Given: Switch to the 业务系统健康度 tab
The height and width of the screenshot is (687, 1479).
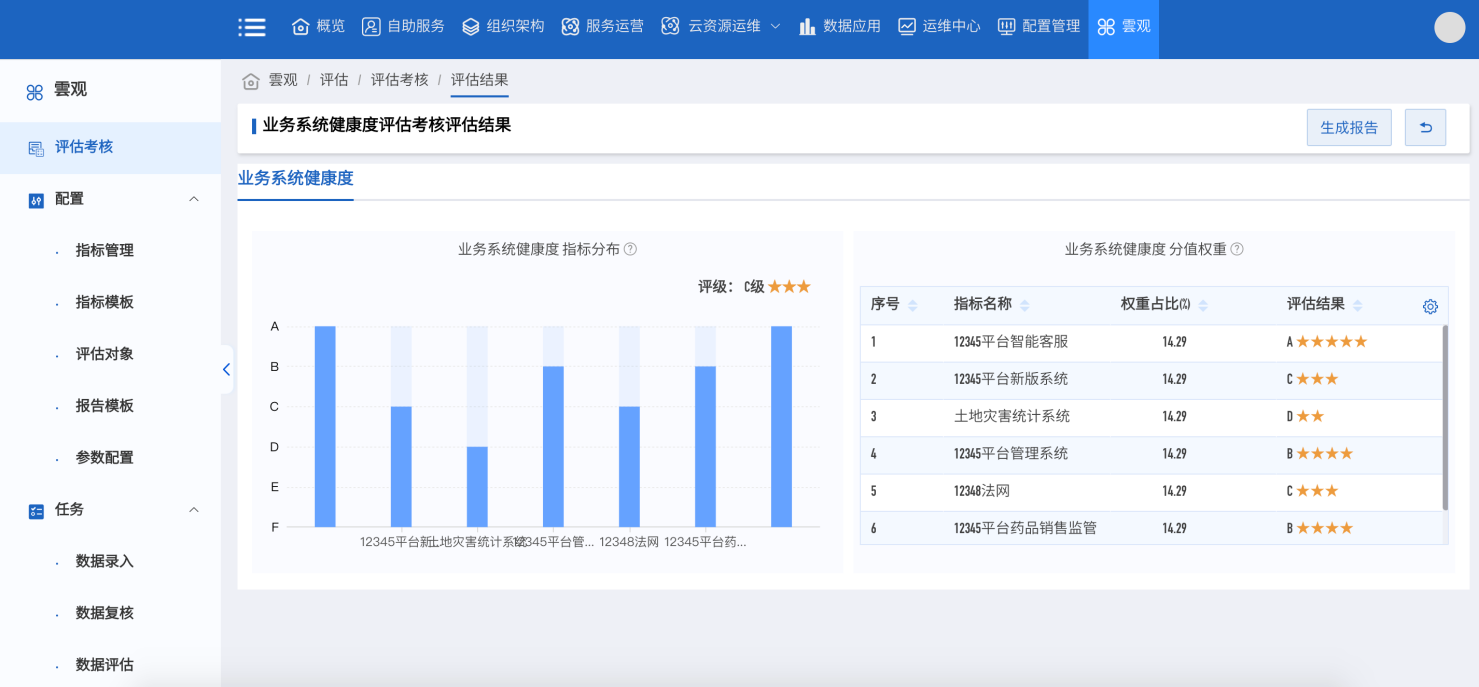Looking at the screenshot, I should 295,179.
